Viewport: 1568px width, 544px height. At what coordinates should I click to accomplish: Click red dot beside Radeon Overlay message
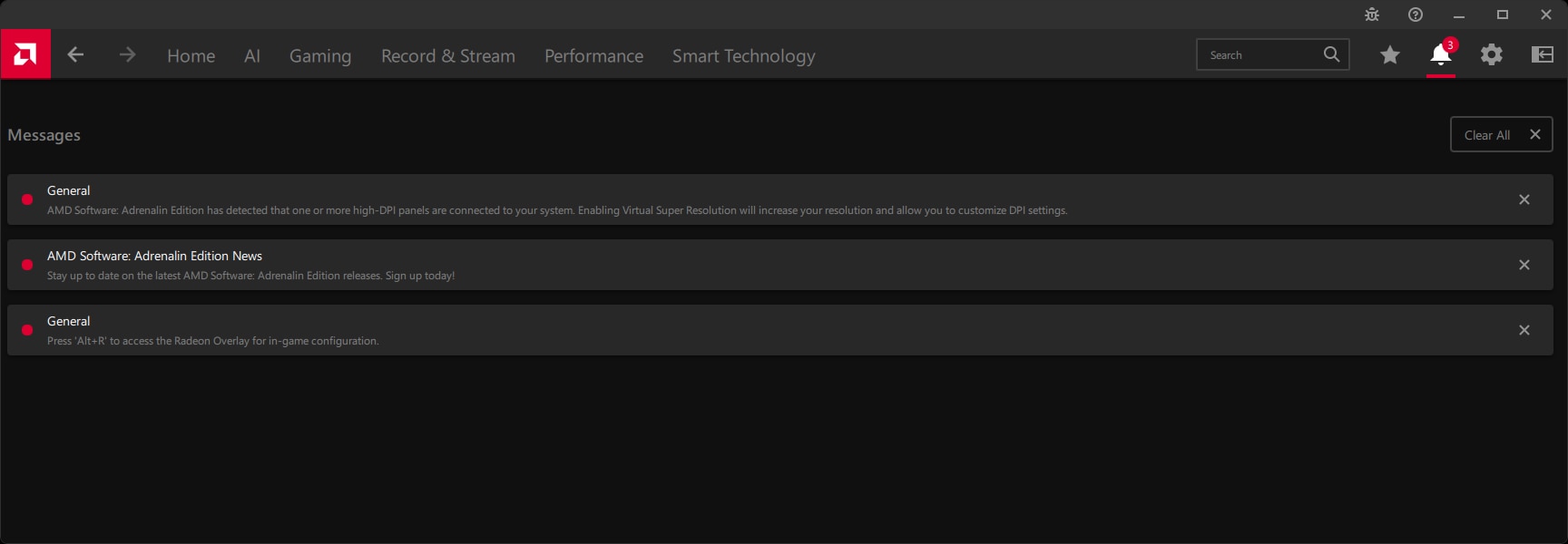coord(27,330)
